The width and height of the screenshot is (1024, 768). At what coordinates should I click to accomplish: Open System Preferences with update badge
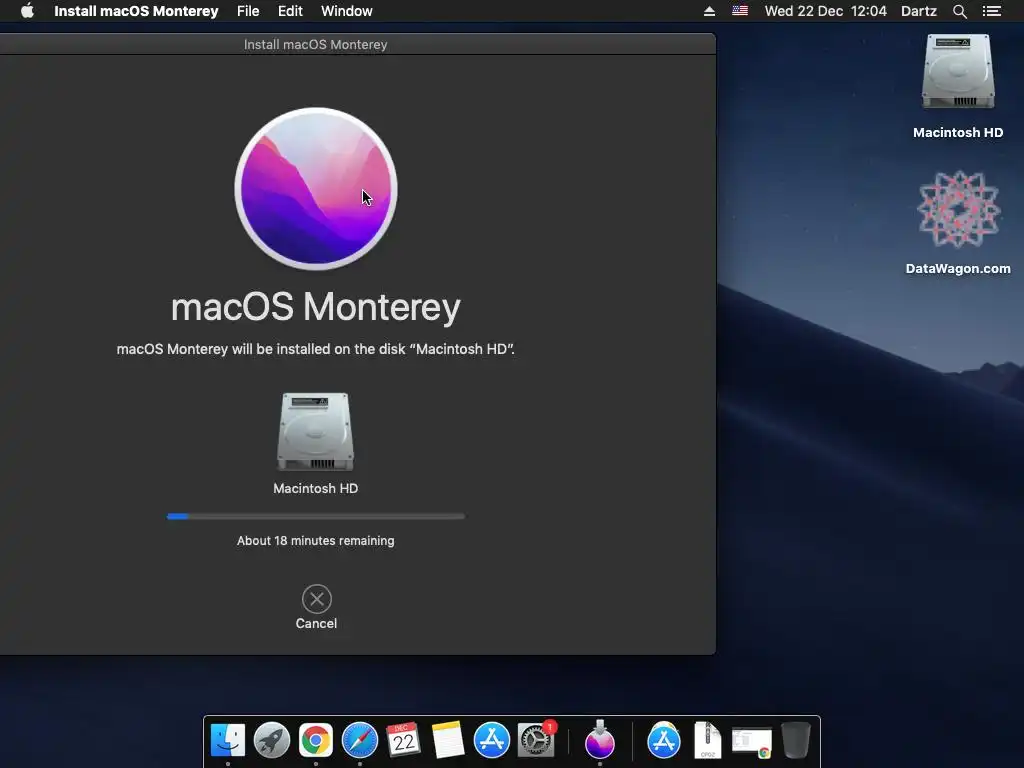coord(536,741)
